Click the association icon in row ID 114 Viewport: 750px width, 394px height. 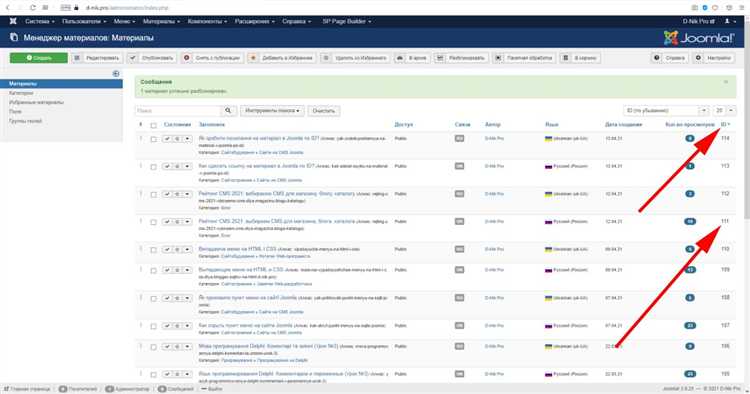[459, 139]
